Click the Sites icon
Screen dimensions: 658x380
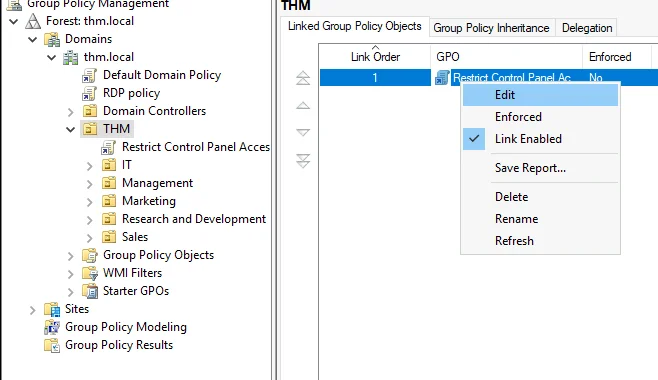52,310
